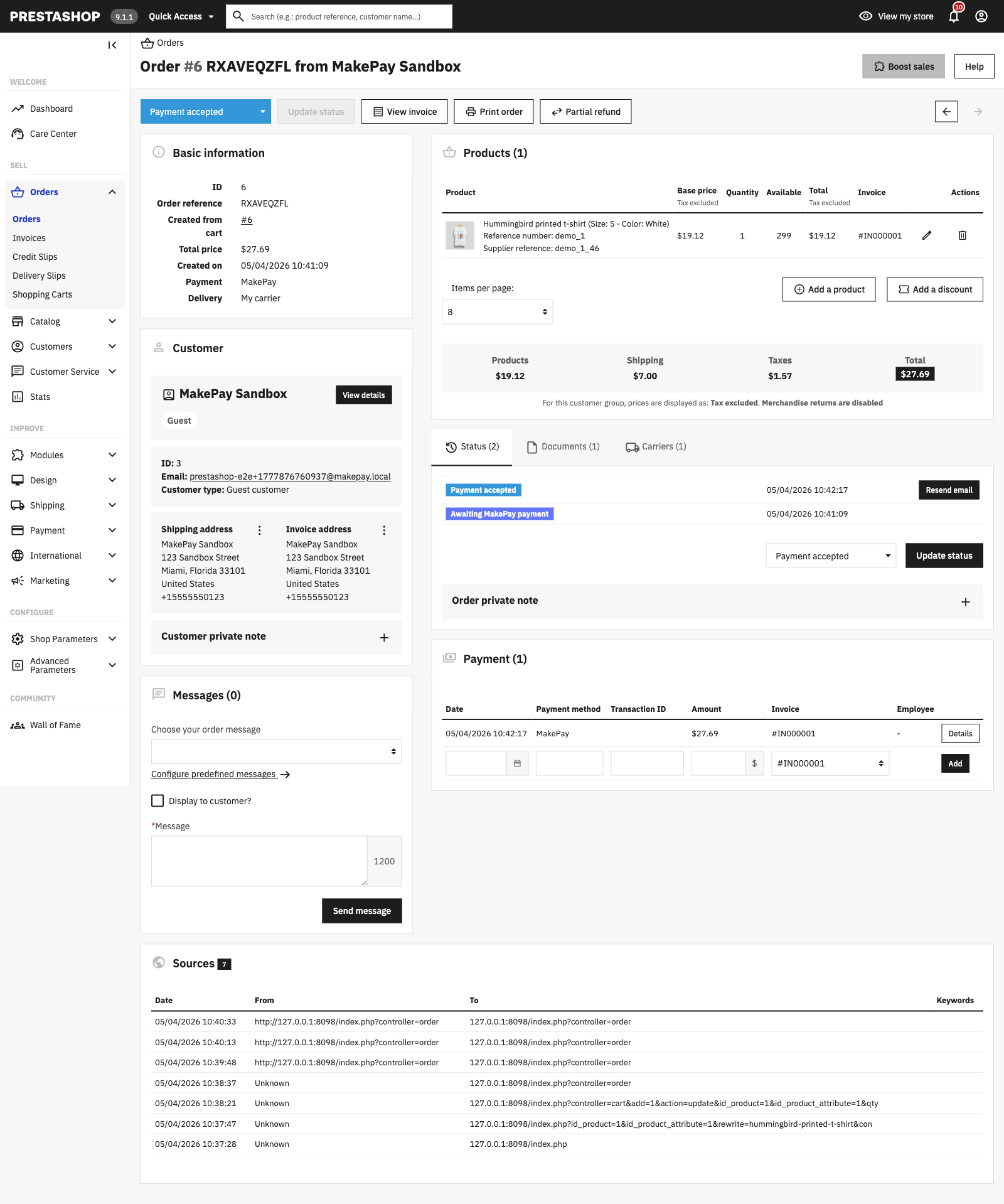This screenshot has width=1004, height=1204.
Task: Collapse the Orders sidebar section
Action: 112,192
